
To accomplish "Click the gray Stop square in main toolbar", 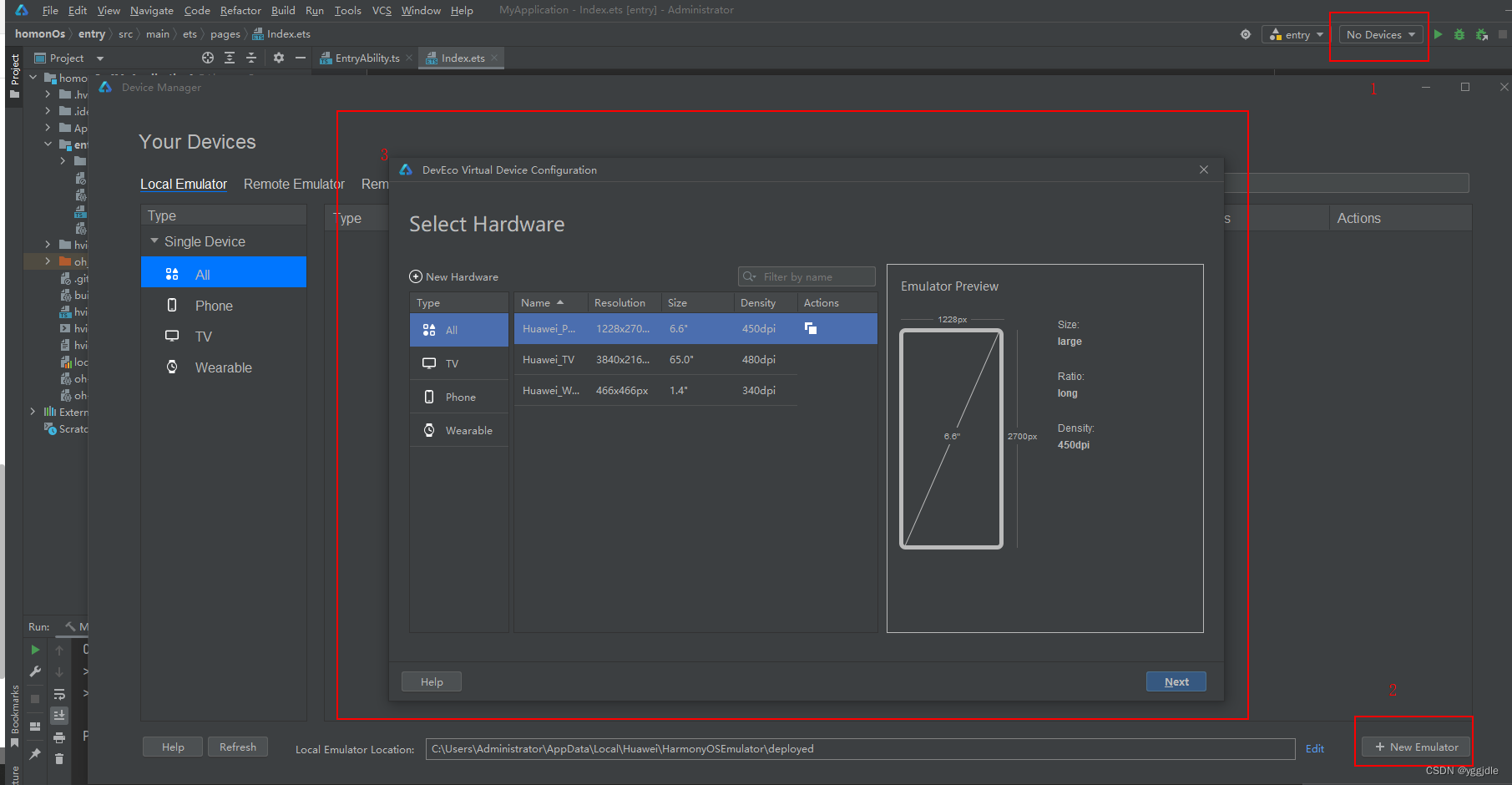I will coord(1503,34).
